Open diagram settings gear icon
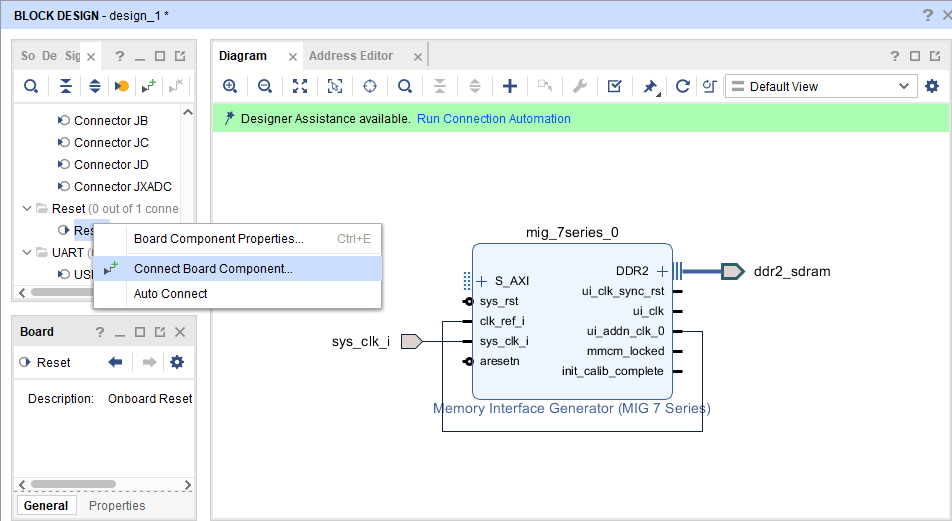The width and height of the screenshot is (952, 521). point(932,86)
